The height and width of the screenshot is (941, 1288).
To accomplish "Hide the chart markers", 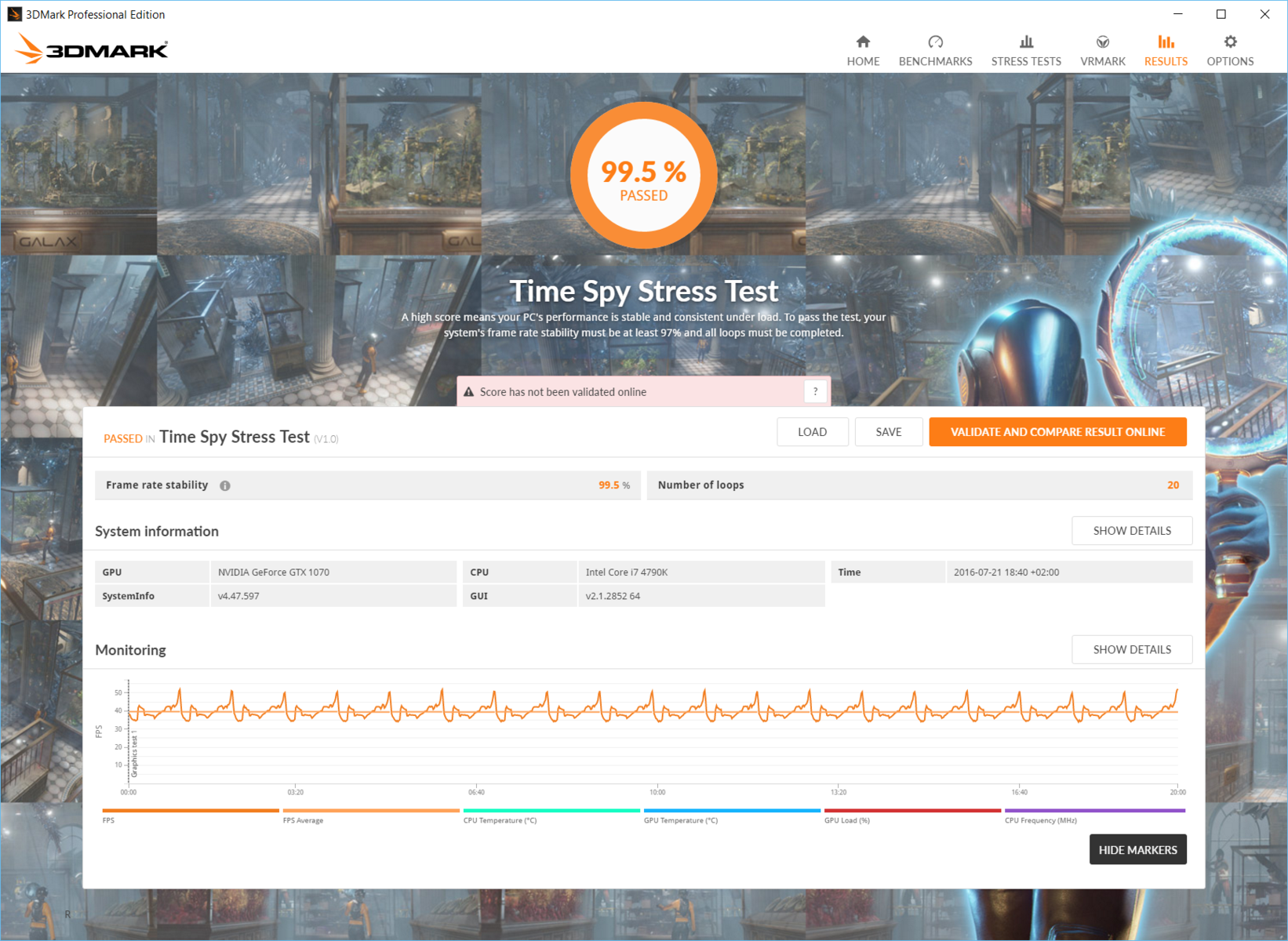I will (x=1137, y=850).
